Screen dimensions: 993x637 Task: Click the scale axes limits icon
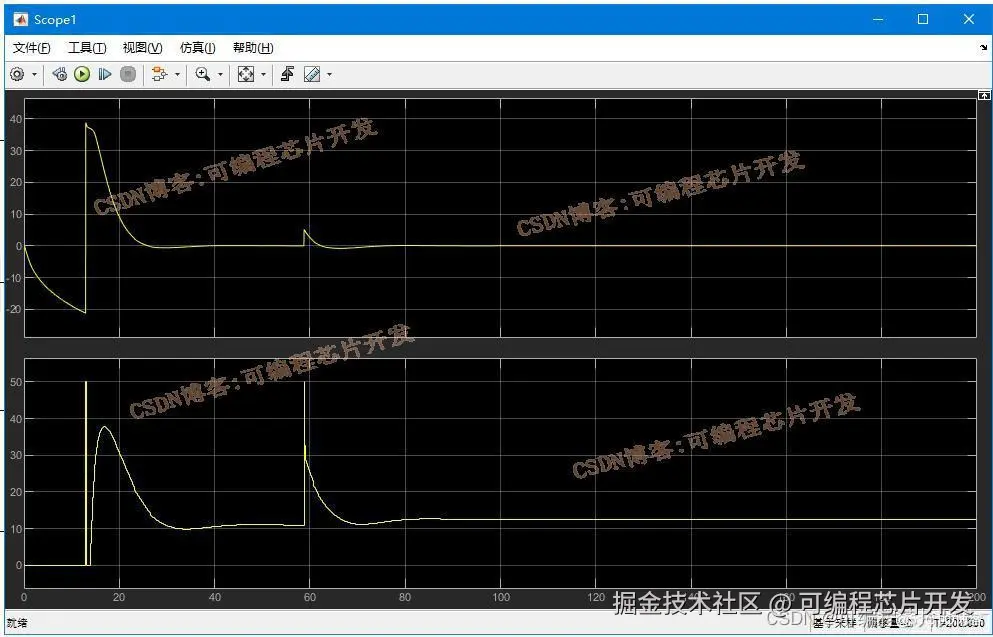[246, 75]
